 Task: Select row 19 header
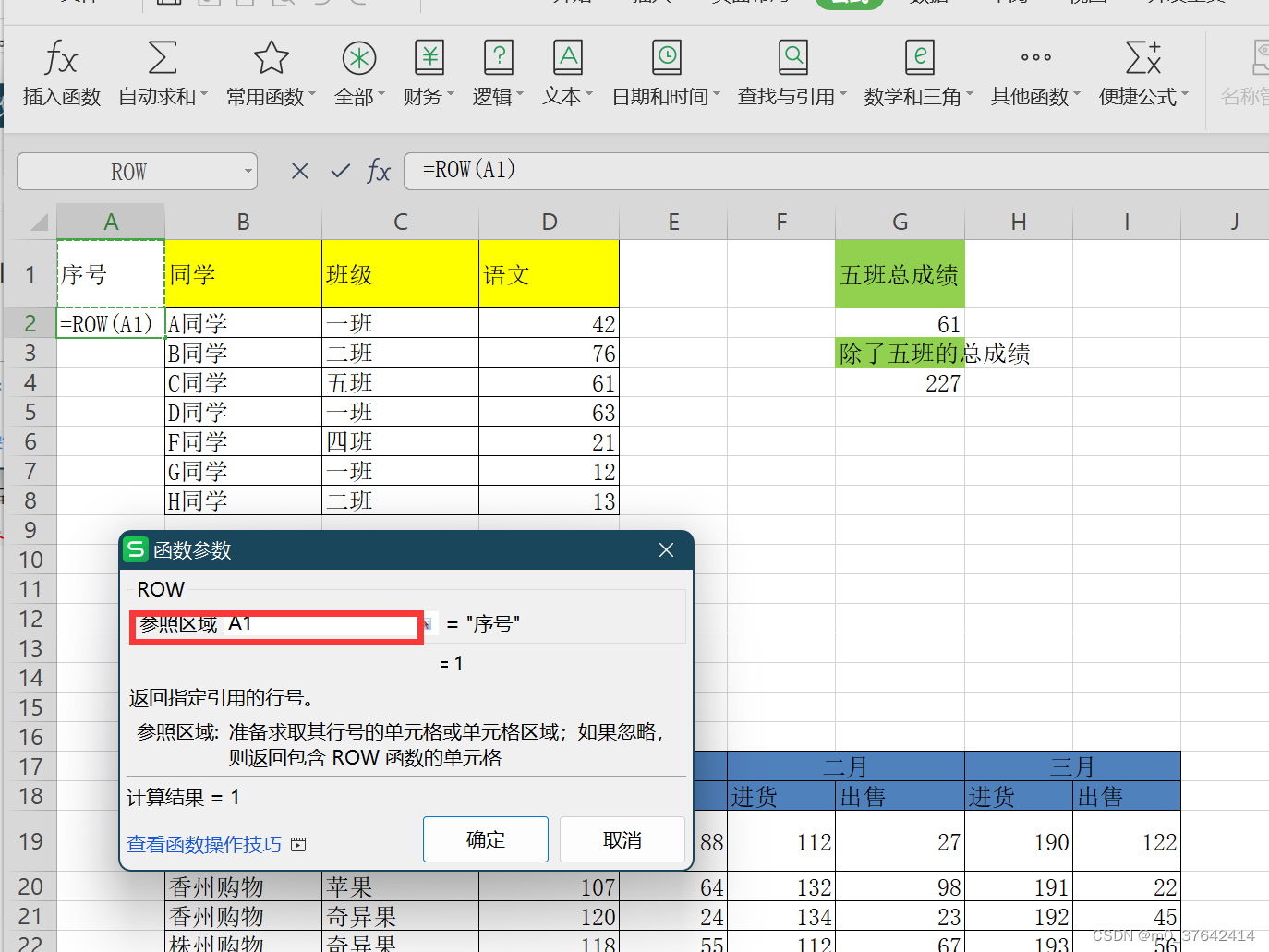tap(30, 841)
